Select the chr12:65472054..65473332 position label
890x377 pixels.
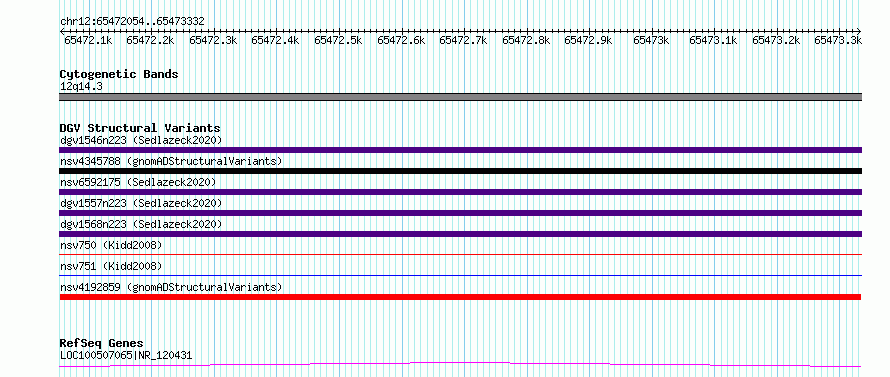point(132,22)
